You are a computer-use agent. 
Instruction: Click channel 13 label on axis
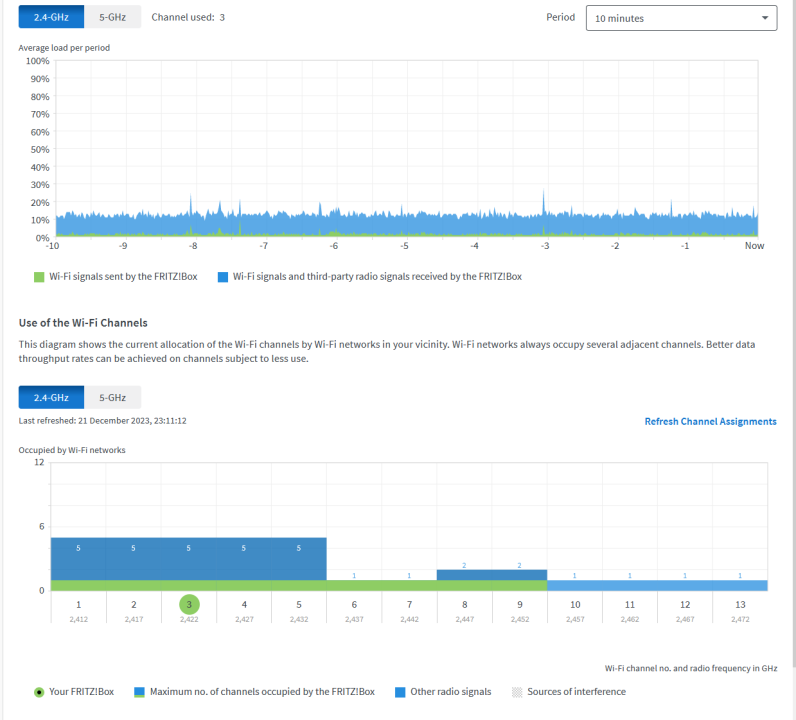pos(739,605)
